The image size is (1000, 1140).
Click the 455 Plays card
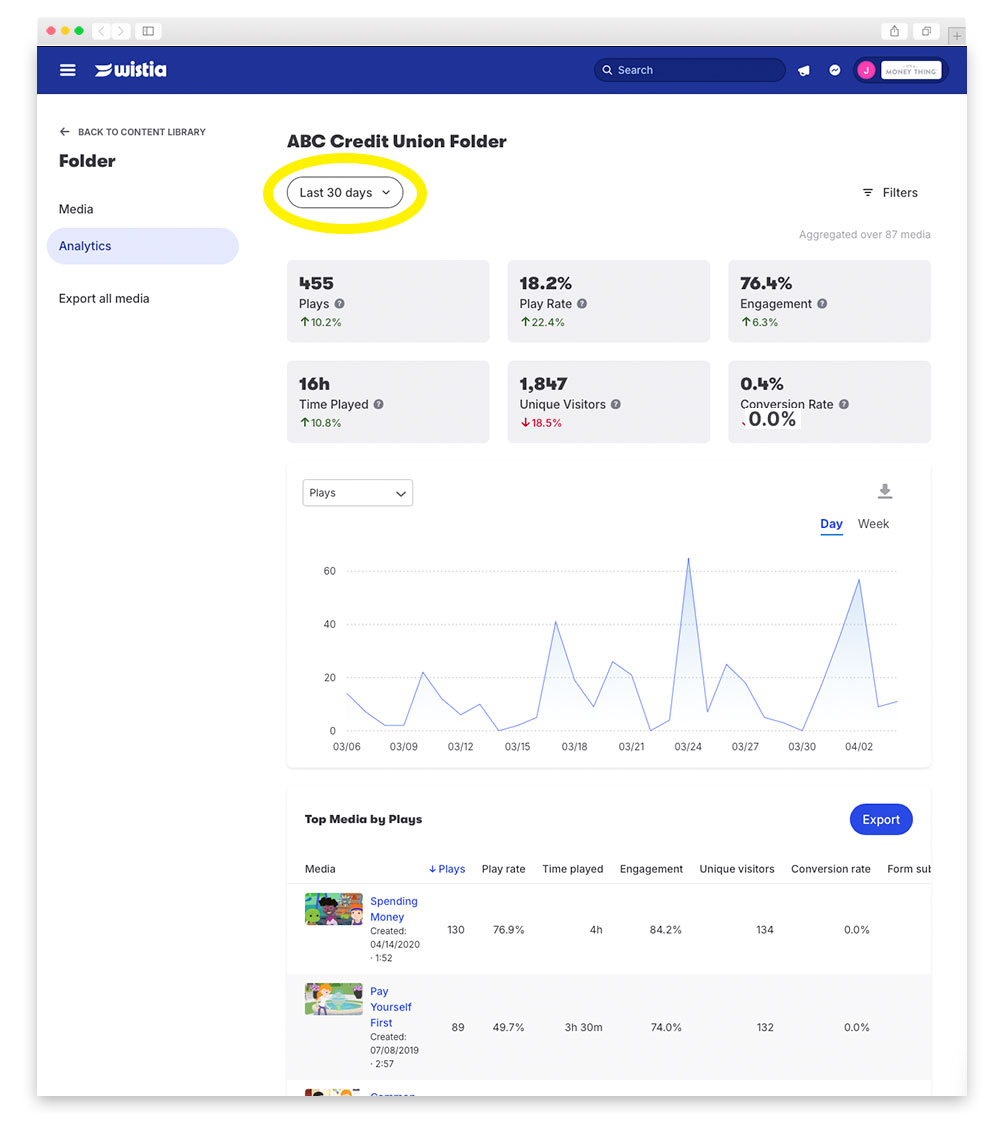pyautogui.click(x=388, y=301)
